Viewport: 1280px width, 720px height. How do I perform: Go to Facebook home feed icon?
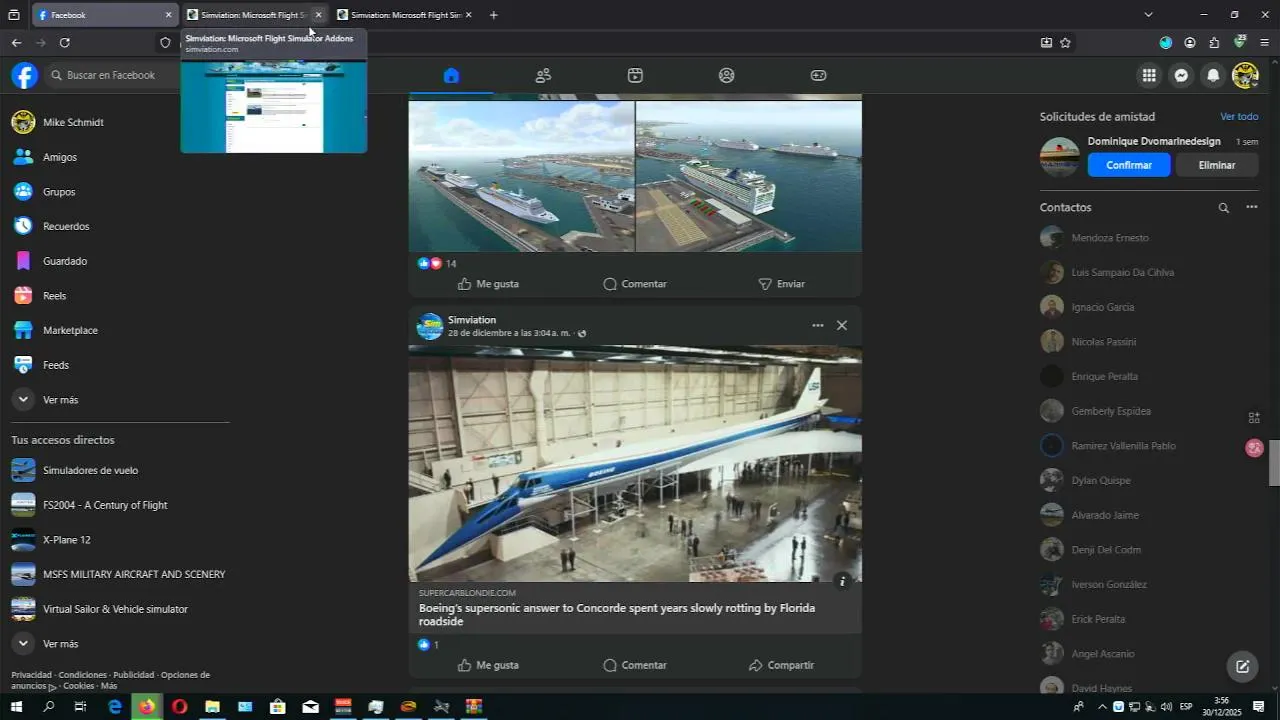(451, 75)
